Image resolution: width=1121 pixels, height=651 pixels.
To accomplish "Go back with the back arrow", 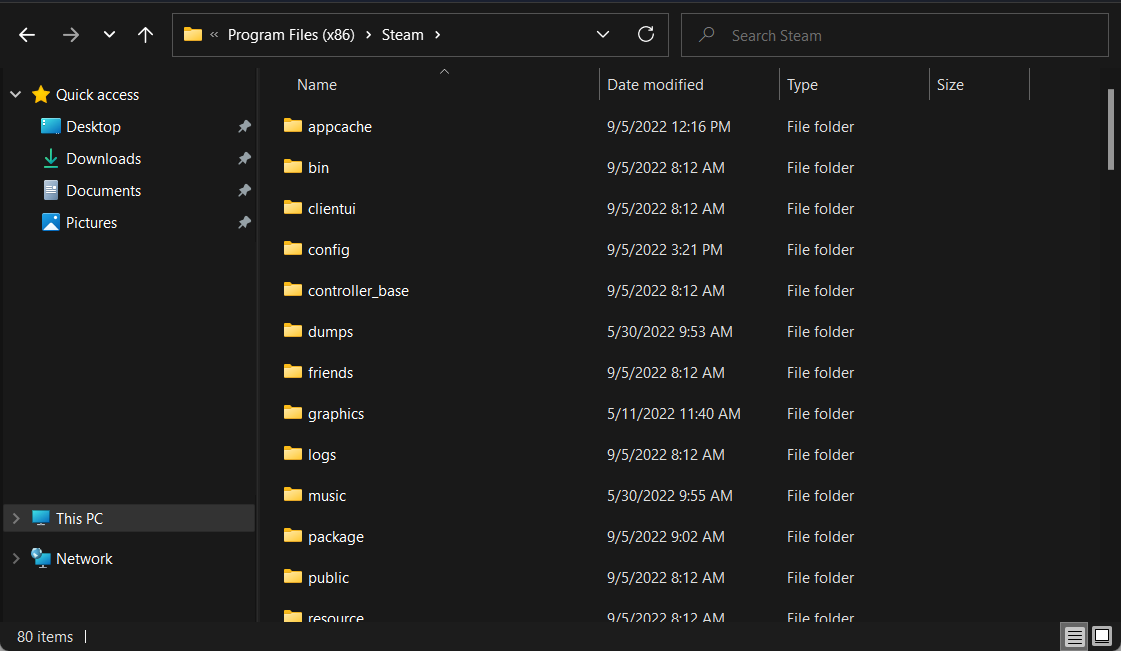I will pos(27,34).
